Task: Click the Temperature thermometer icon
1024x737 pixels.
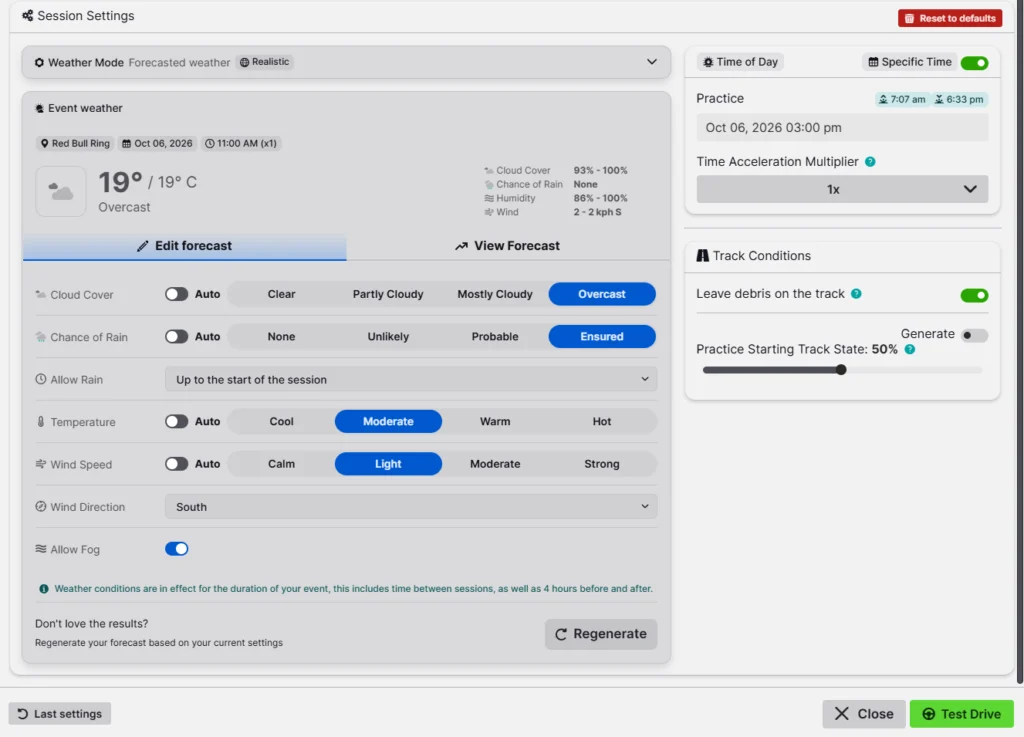Action: pyautogui.click(x=40, y=422)
